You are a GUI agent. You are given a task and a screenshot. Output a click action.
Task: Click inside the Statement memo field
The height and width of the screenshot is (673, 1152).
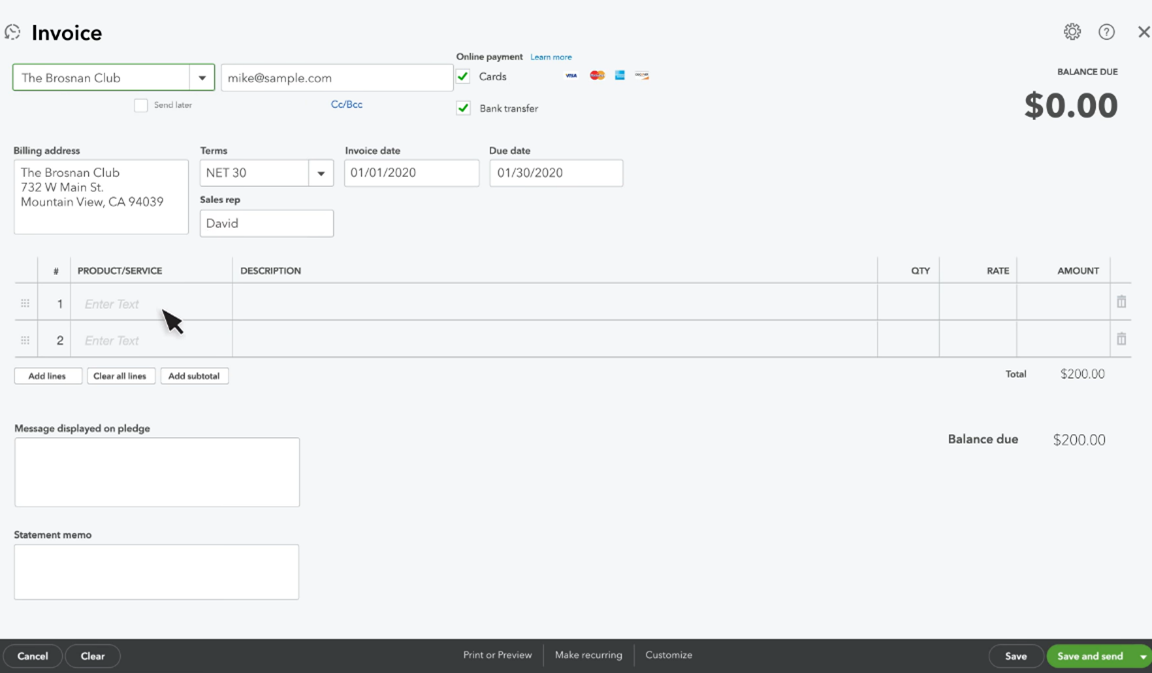(156, 570)
